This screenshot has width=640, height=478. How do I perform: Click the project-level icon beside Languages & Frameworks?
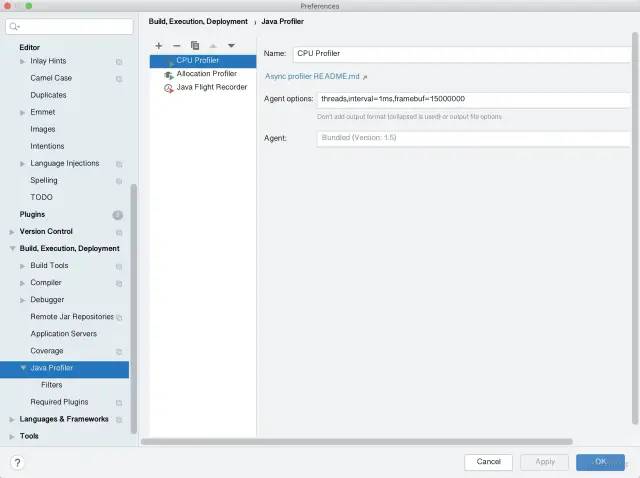click(x=119, y=420)
